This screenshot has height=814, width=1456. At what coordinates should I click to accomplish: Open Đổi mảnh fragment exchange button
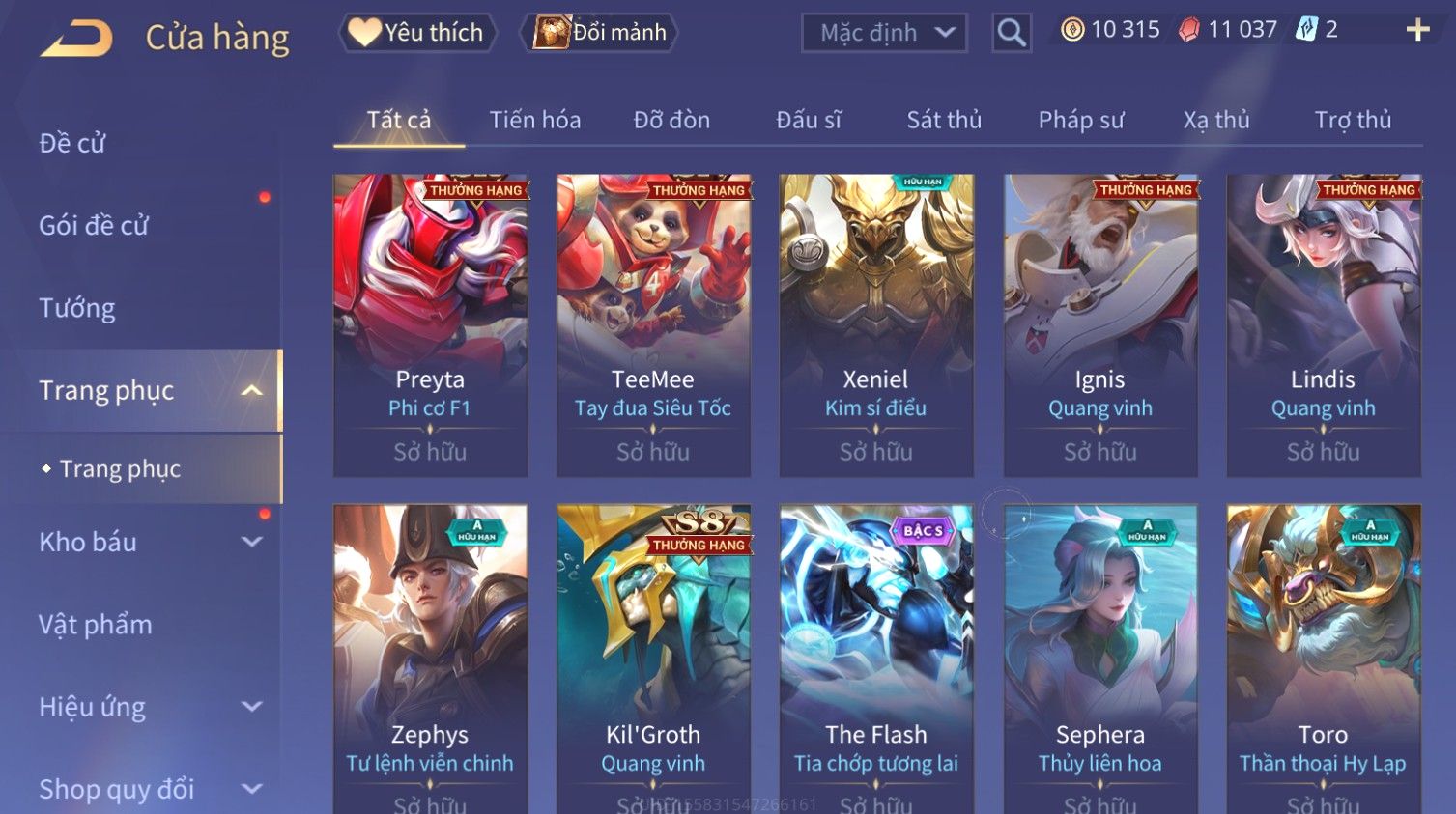[x=599, y=33]
